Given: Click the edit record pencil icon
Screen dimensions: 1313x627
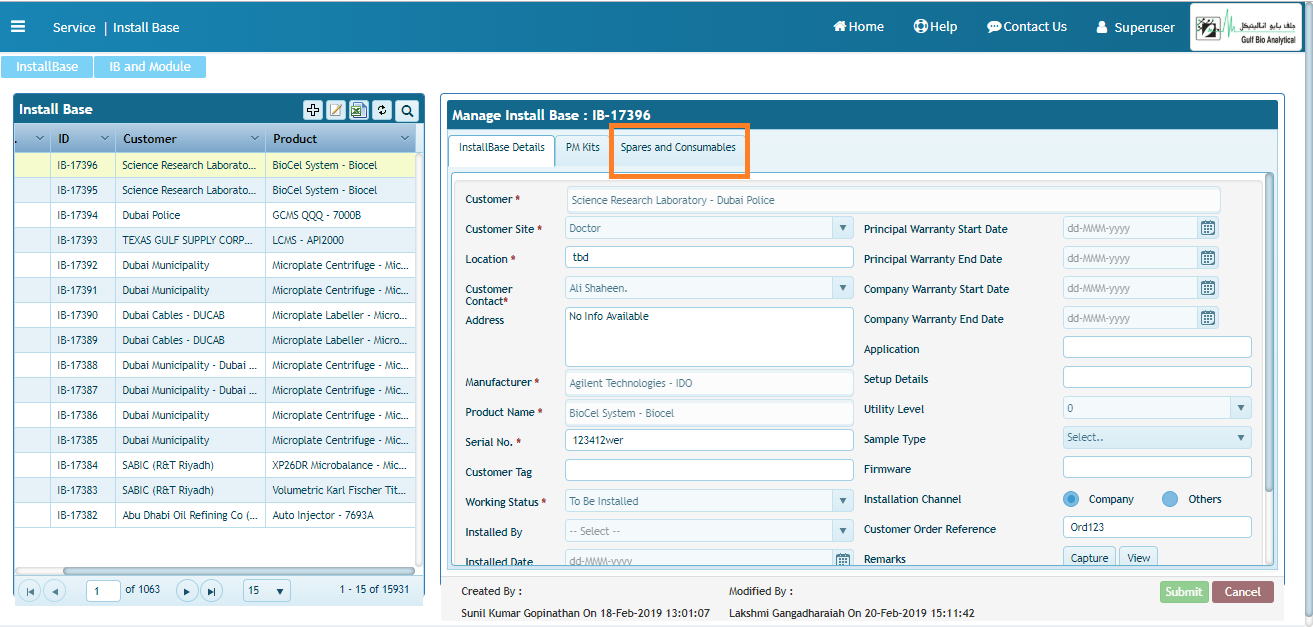Looking at the screenshot, I should click(x=336, y=110).
